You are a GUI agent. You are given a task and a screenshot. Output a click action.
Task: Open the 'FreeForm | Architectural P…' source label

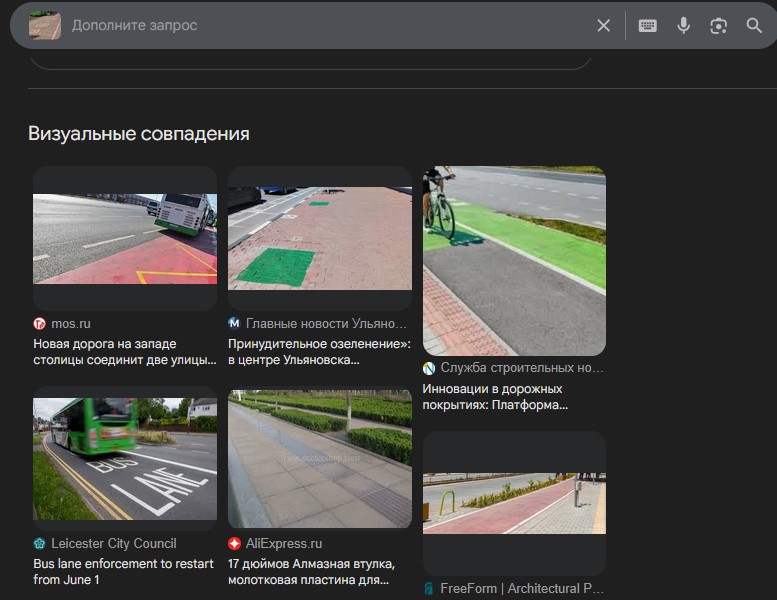[522, 589]
